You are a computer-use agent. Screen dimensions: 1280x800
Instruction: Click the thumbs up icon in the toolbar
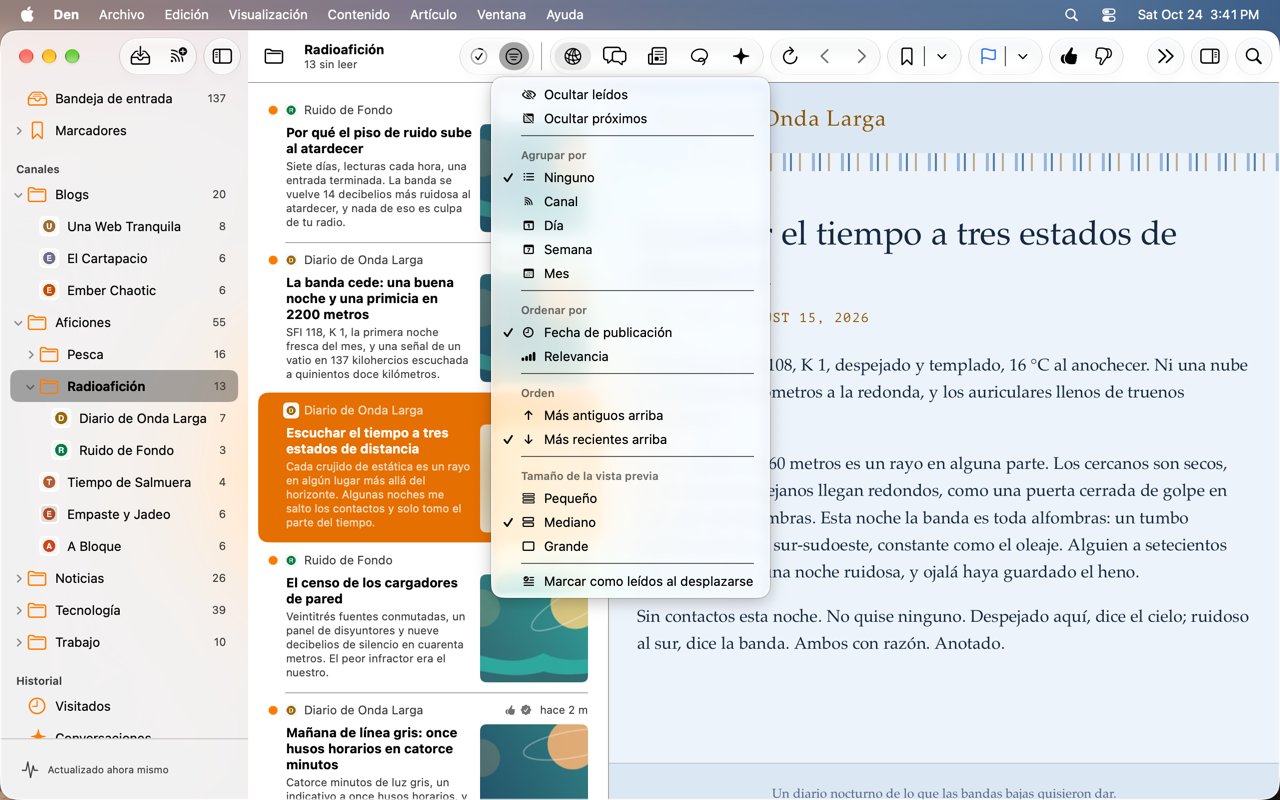[1069, 57]
